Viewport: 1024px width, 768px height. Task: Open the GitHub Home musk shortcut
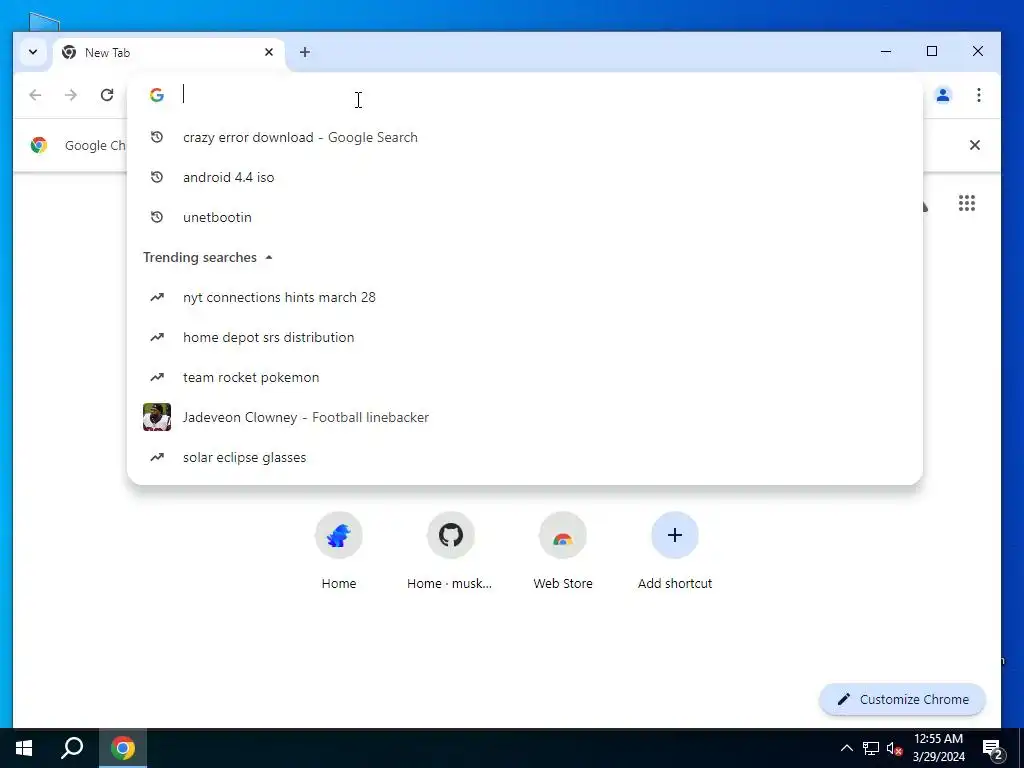point(451,551)
